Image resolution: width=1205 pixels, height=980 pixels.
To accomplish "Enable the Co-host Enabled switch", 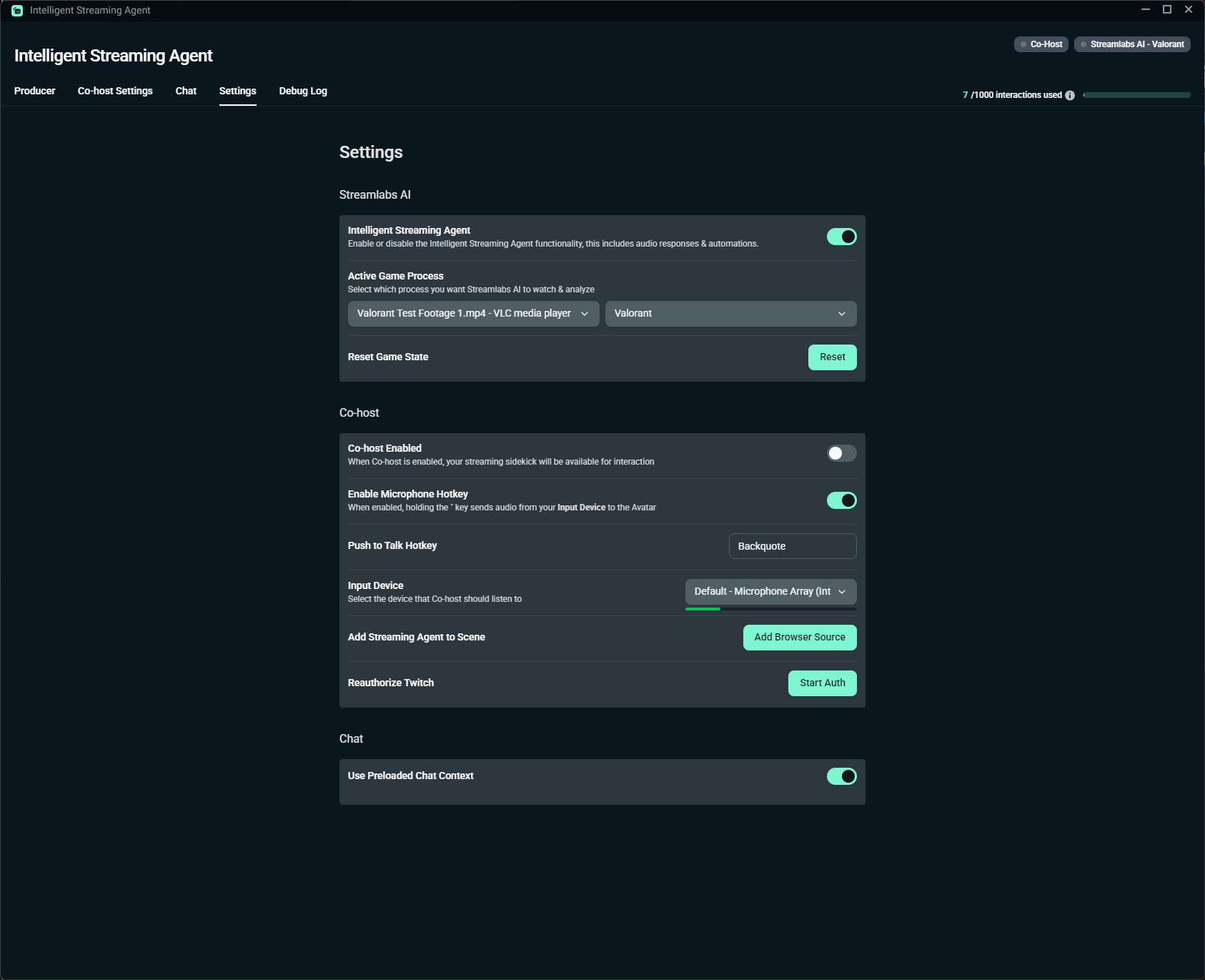I will (841, 453).
